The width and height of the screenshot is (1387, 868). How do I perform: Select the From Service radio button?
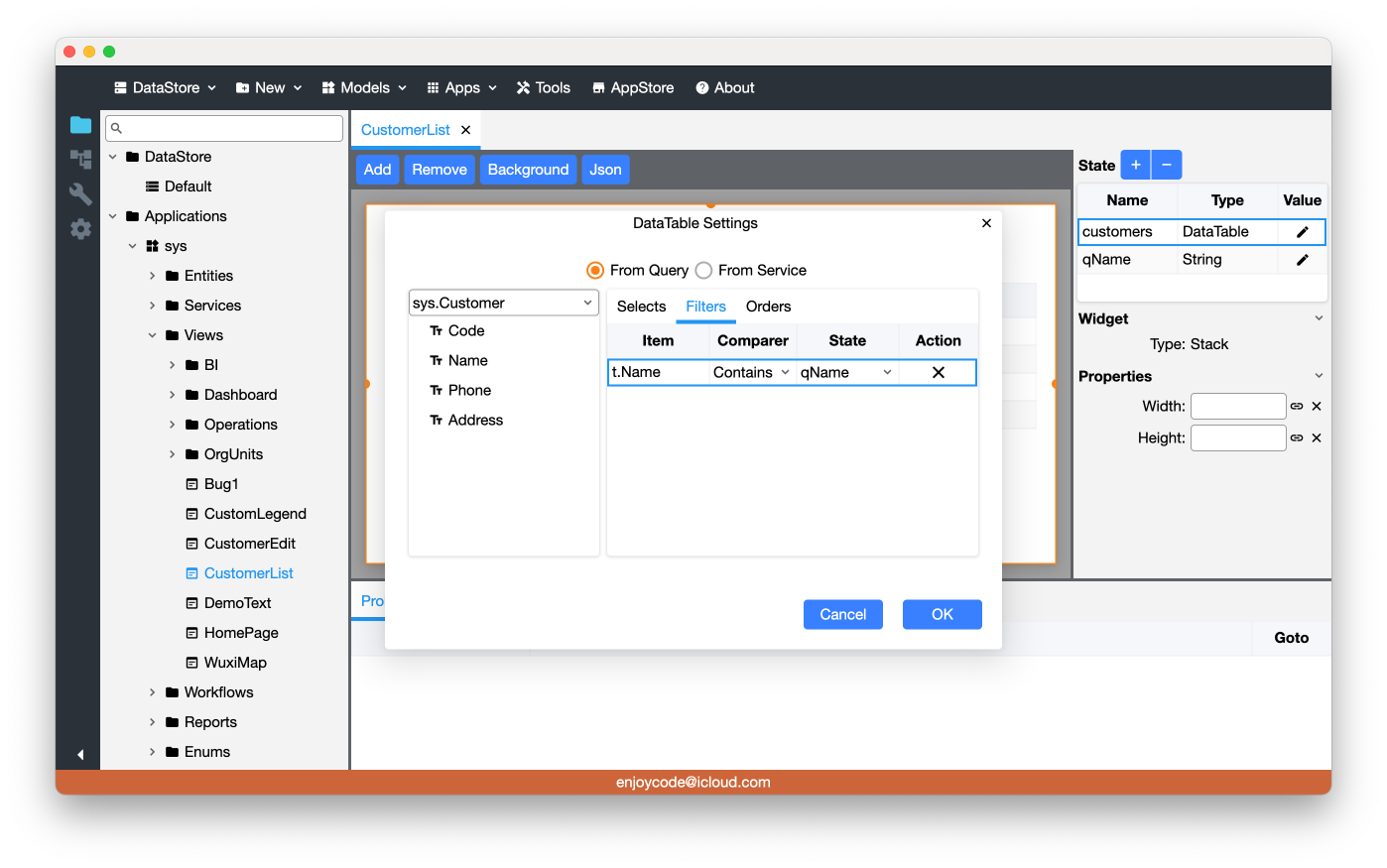pos(703,271)
